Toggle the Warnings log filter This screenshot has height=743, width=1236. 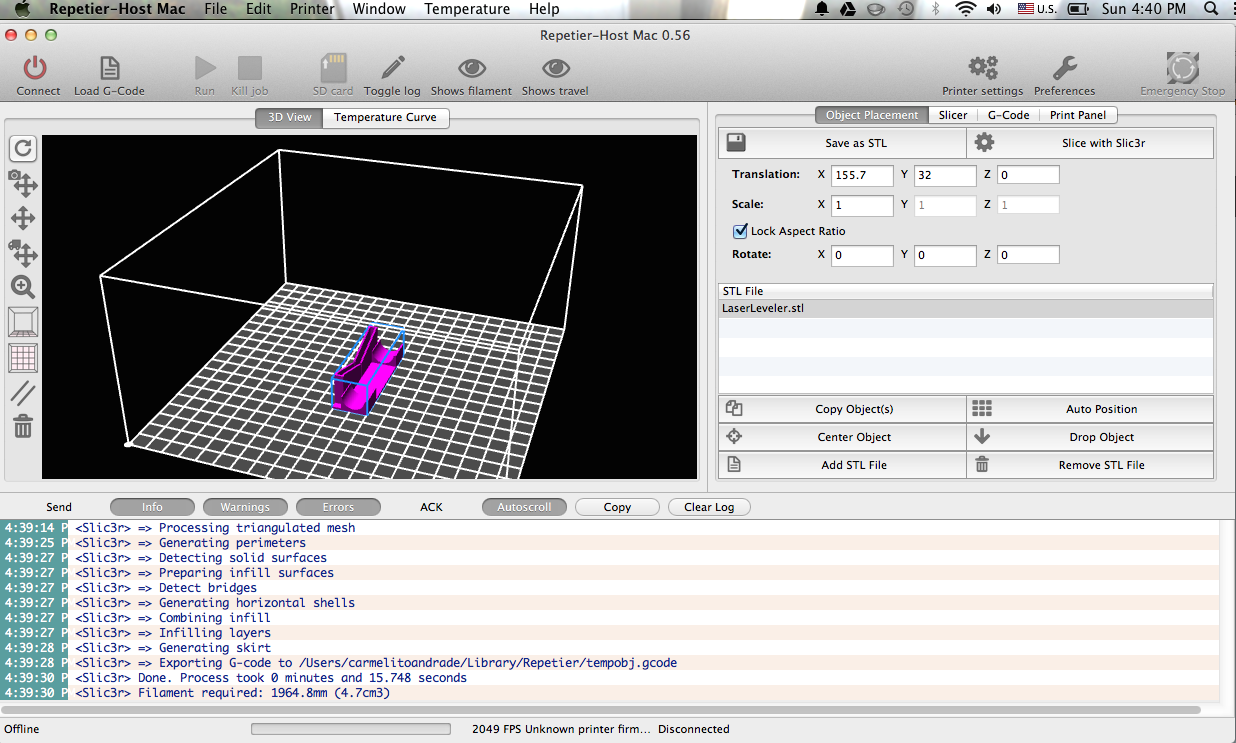coord(245,507)
